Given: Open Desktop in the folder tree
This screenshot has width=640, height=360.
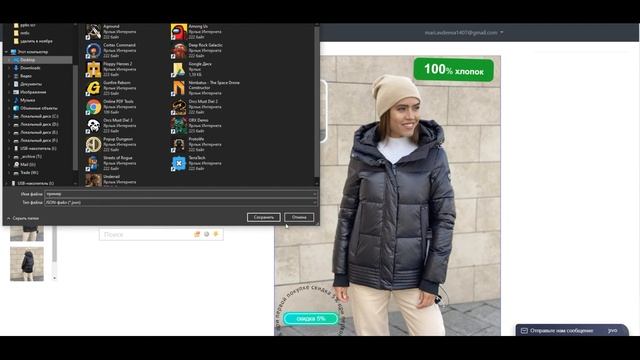Looking at the screenshot, I should click(27, 60).
